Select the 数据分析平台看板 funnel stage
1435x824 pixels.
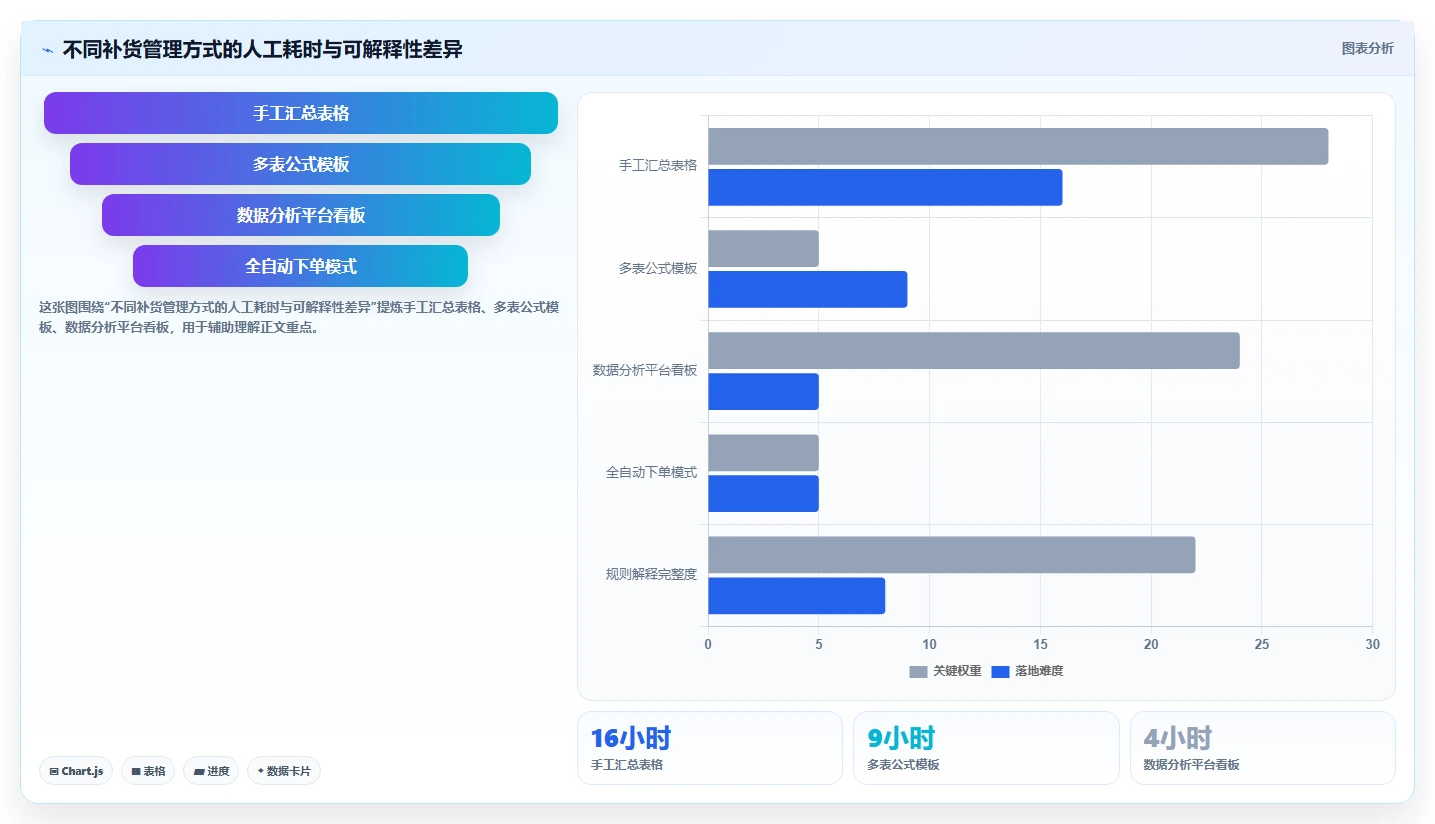[301, 215]
